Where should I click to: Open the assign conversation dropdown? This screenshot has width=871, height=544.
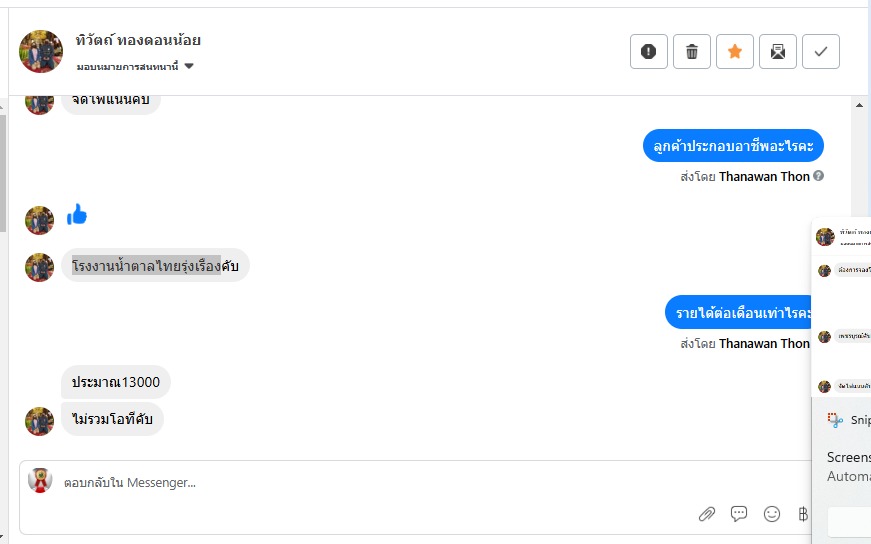tap(127, 67)
